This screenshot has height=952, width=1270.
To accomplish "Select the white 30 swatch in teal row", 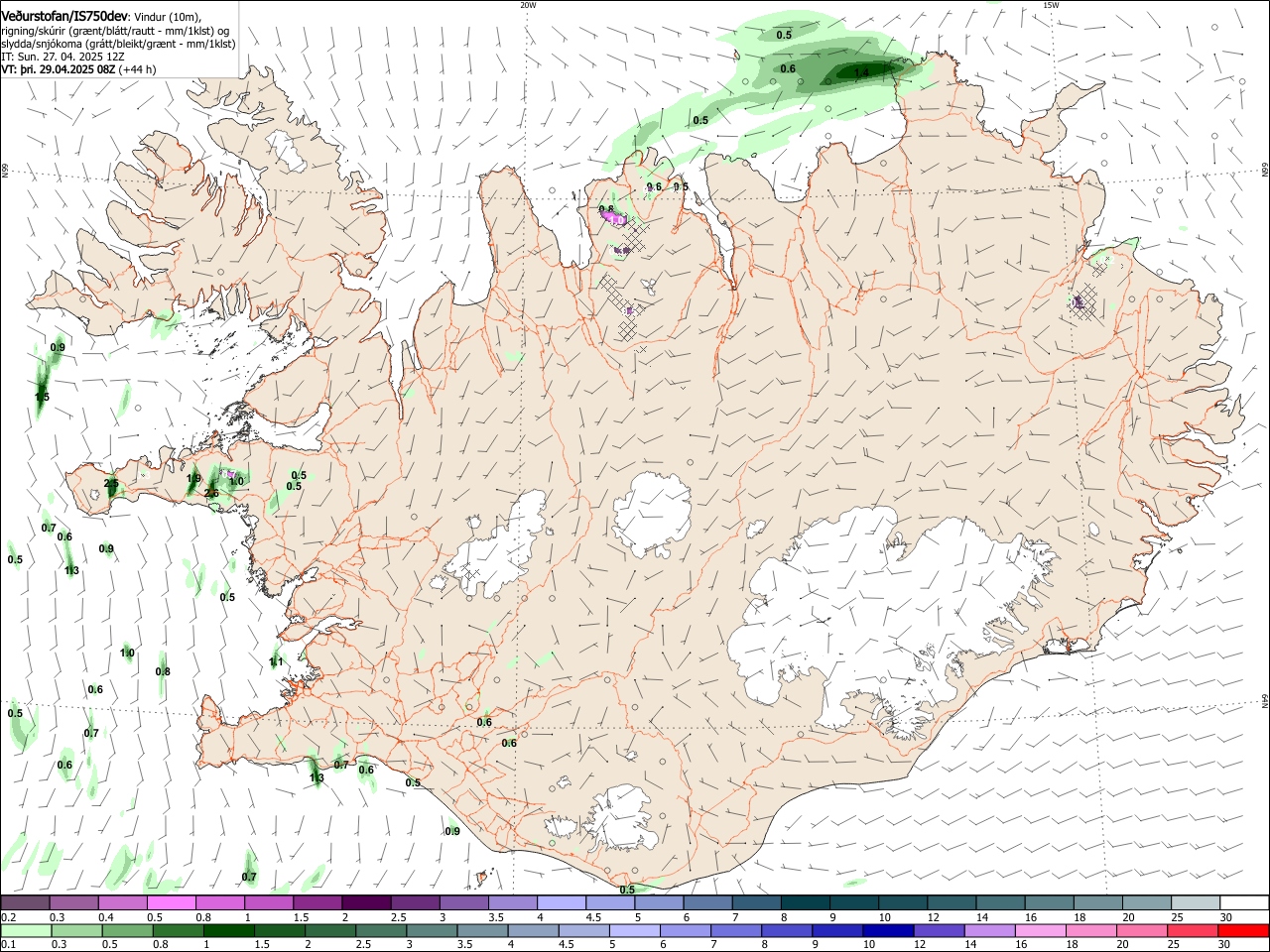I will [x=1244, y=902].
